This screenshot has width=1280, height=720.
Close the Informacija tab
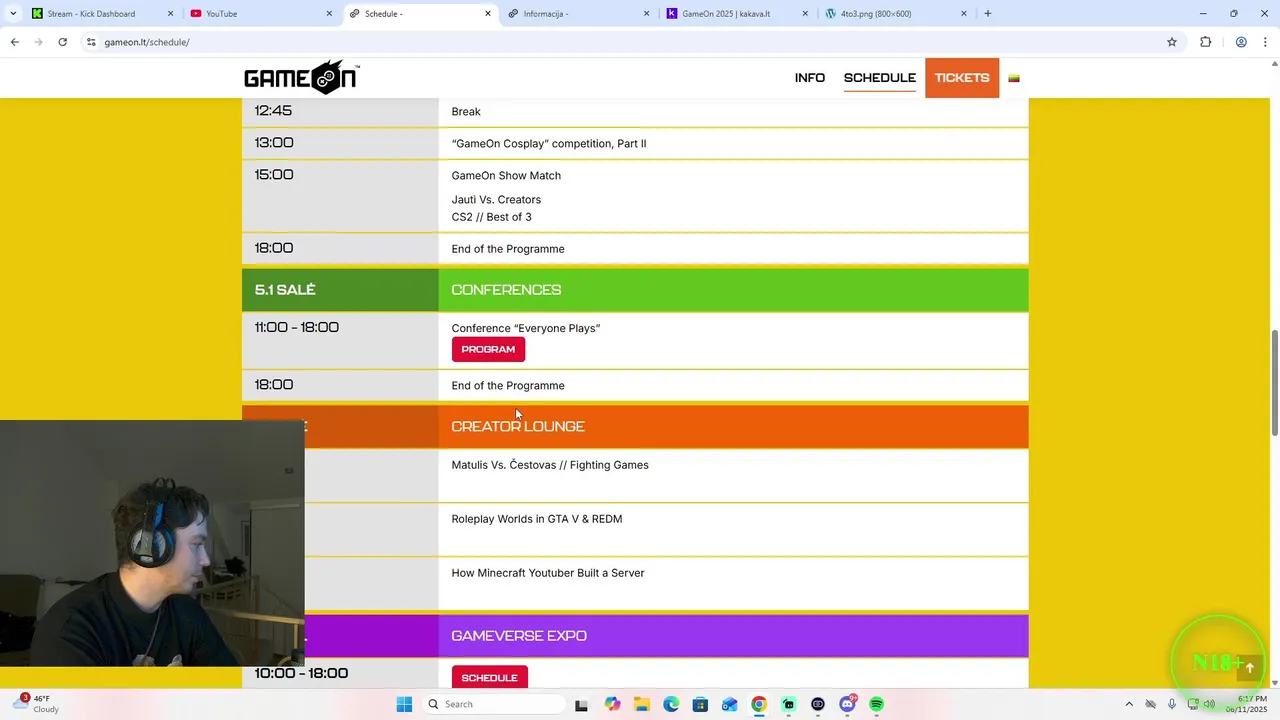pos(646,14)
